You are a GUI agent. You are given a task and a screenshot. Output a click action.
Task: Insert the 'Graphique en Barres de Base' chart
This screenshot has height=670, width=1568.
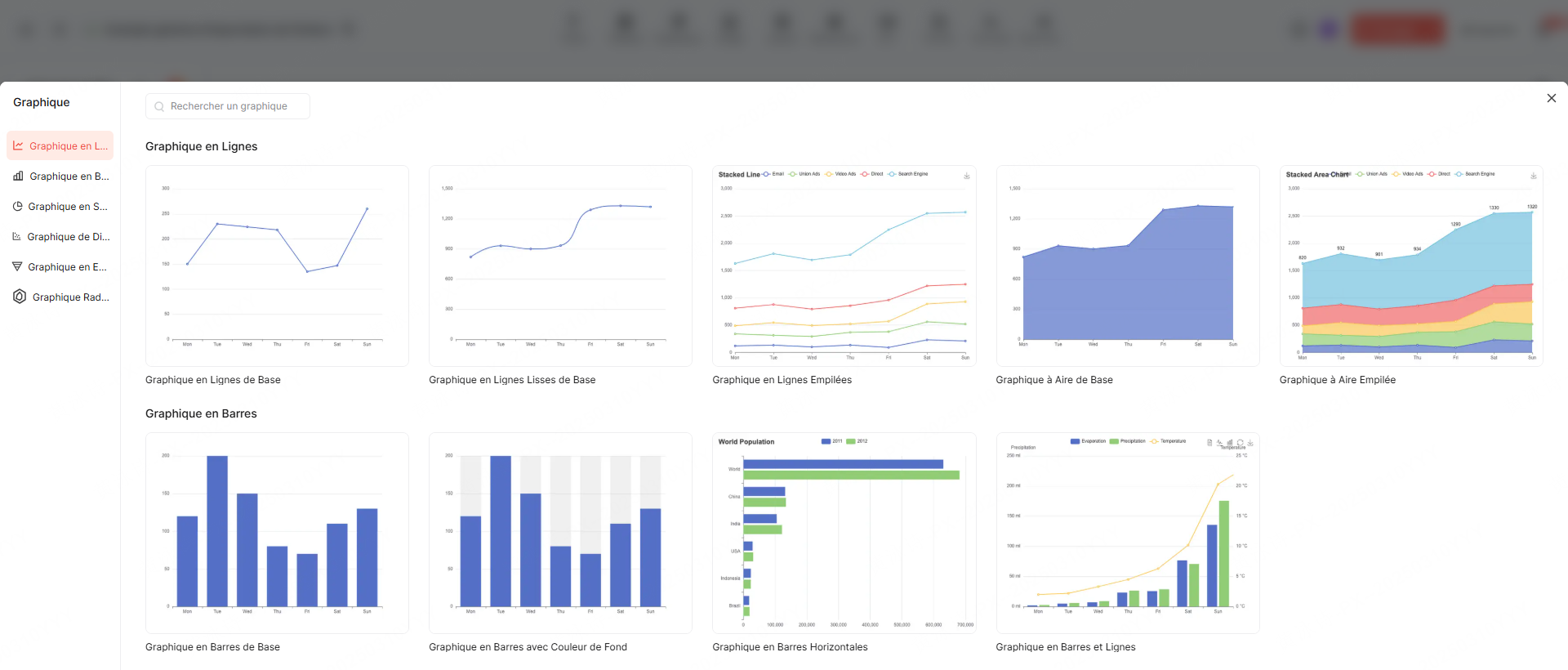coord(277,533)
